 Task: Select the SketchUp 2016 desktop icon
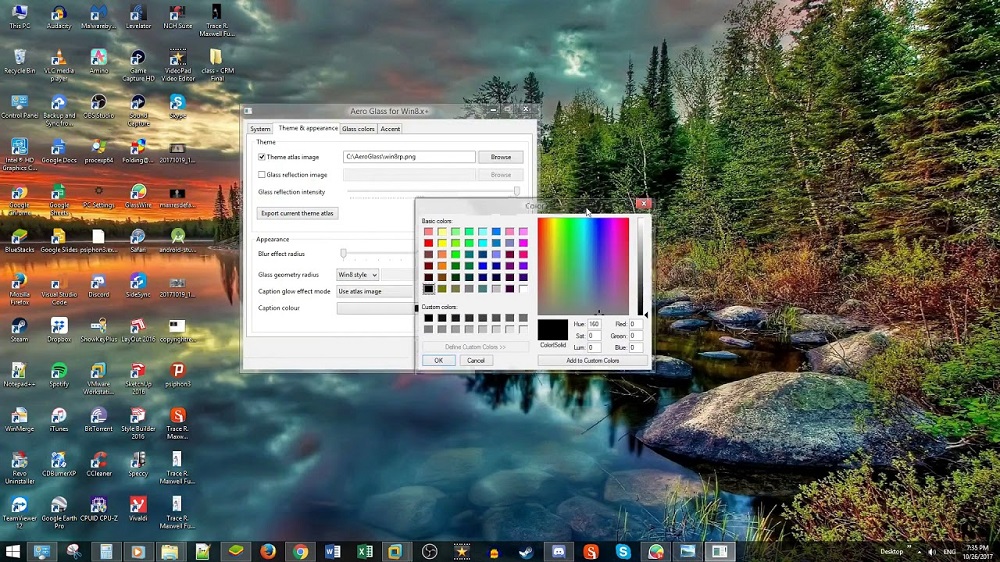pos(138,378)
